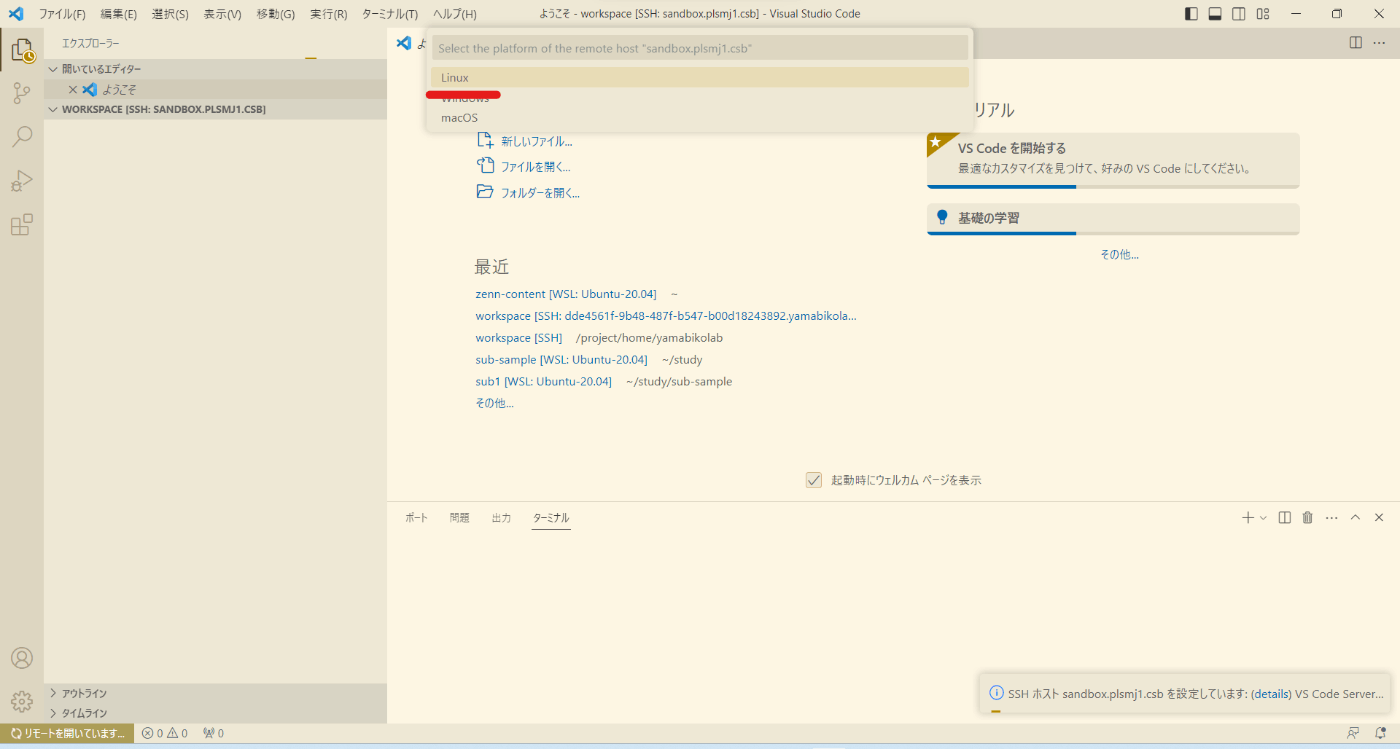The image size is (1400, 749).
Task: Expand the アウトライン section
Action: [x=215, y=693]
